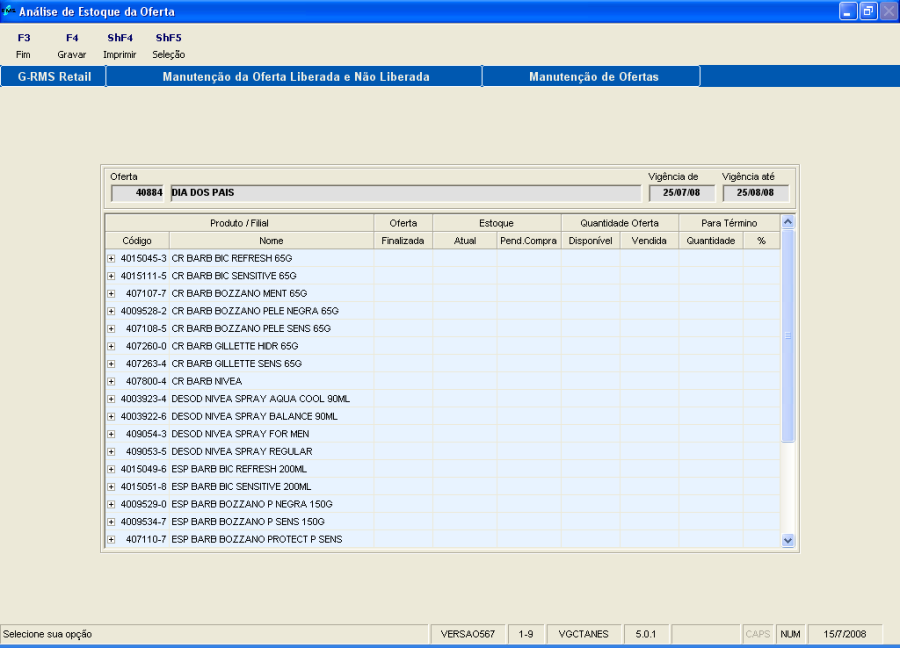Select product code 407800-4
The width and height of the screenshot is (900, 648).
click(146, 382)
